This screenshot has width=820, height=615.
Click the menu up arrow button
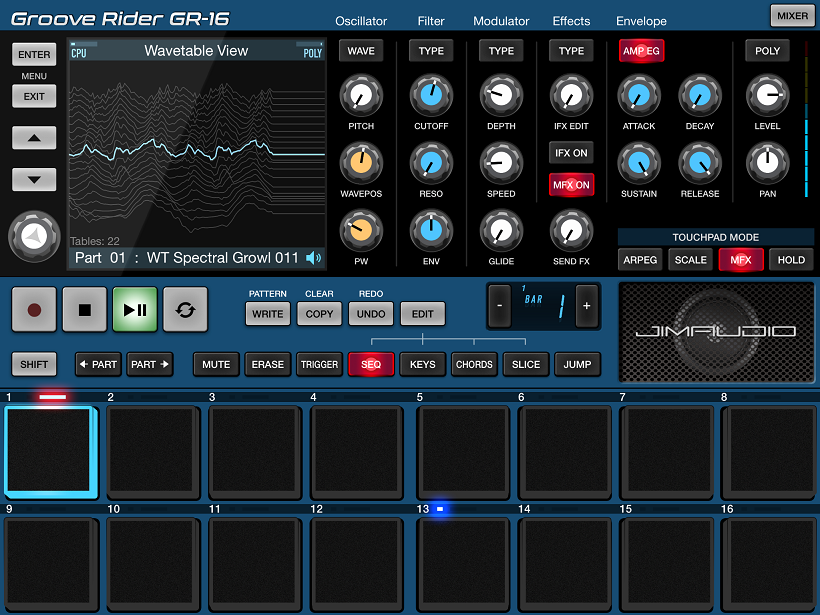click(x=34, y=138)
